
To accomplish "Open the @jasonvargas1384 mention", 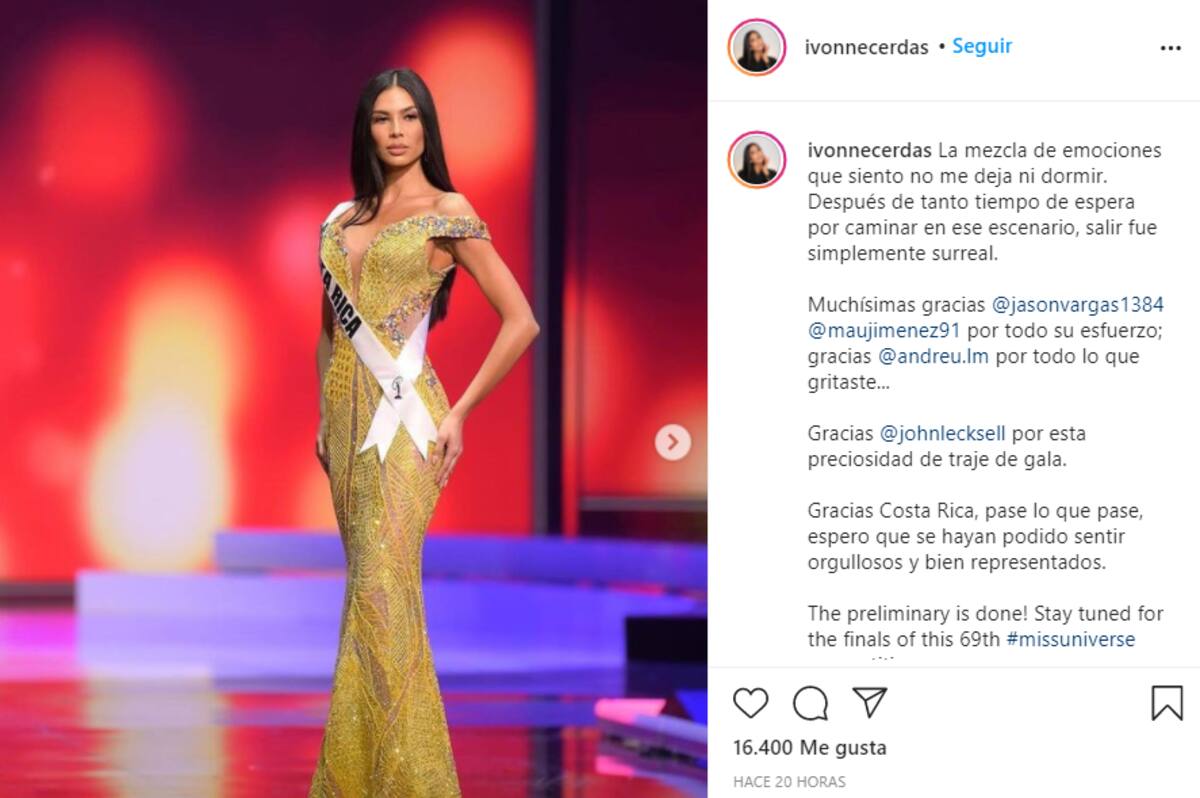I will pos(1078,304).
